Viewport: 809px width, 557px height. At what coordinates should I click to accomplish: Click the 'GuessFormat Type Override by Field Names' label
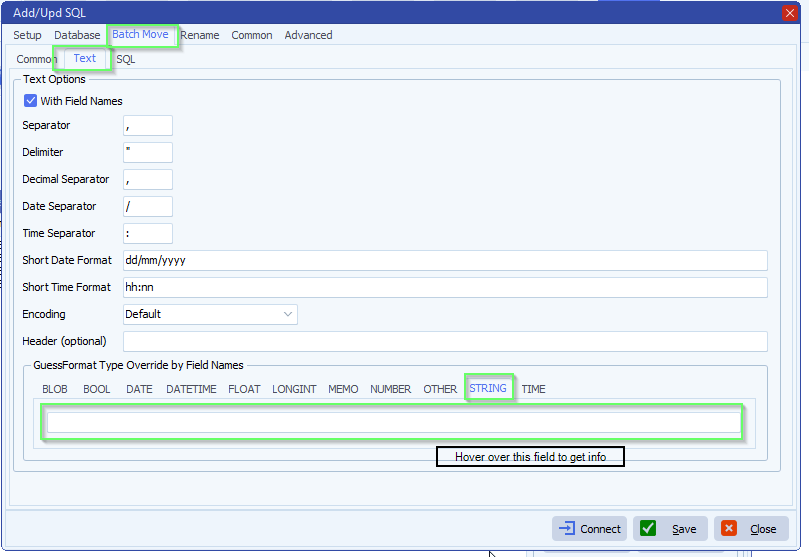[138, 365]
